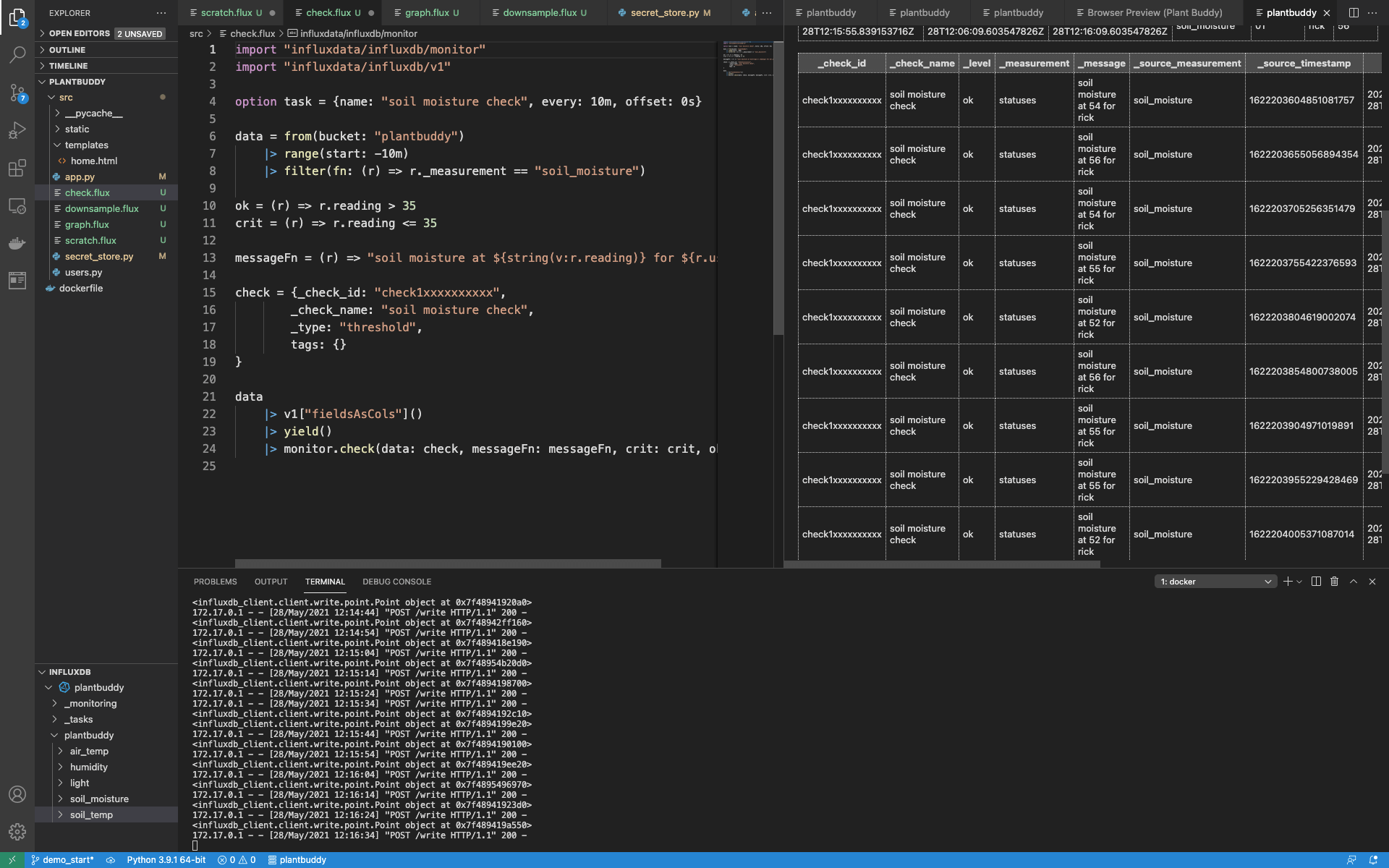Viewport: 1389px width, 868px height.
Task: Click the editor horizontal scrollbar
Action: pyautogui.click(x=448, y=563)
